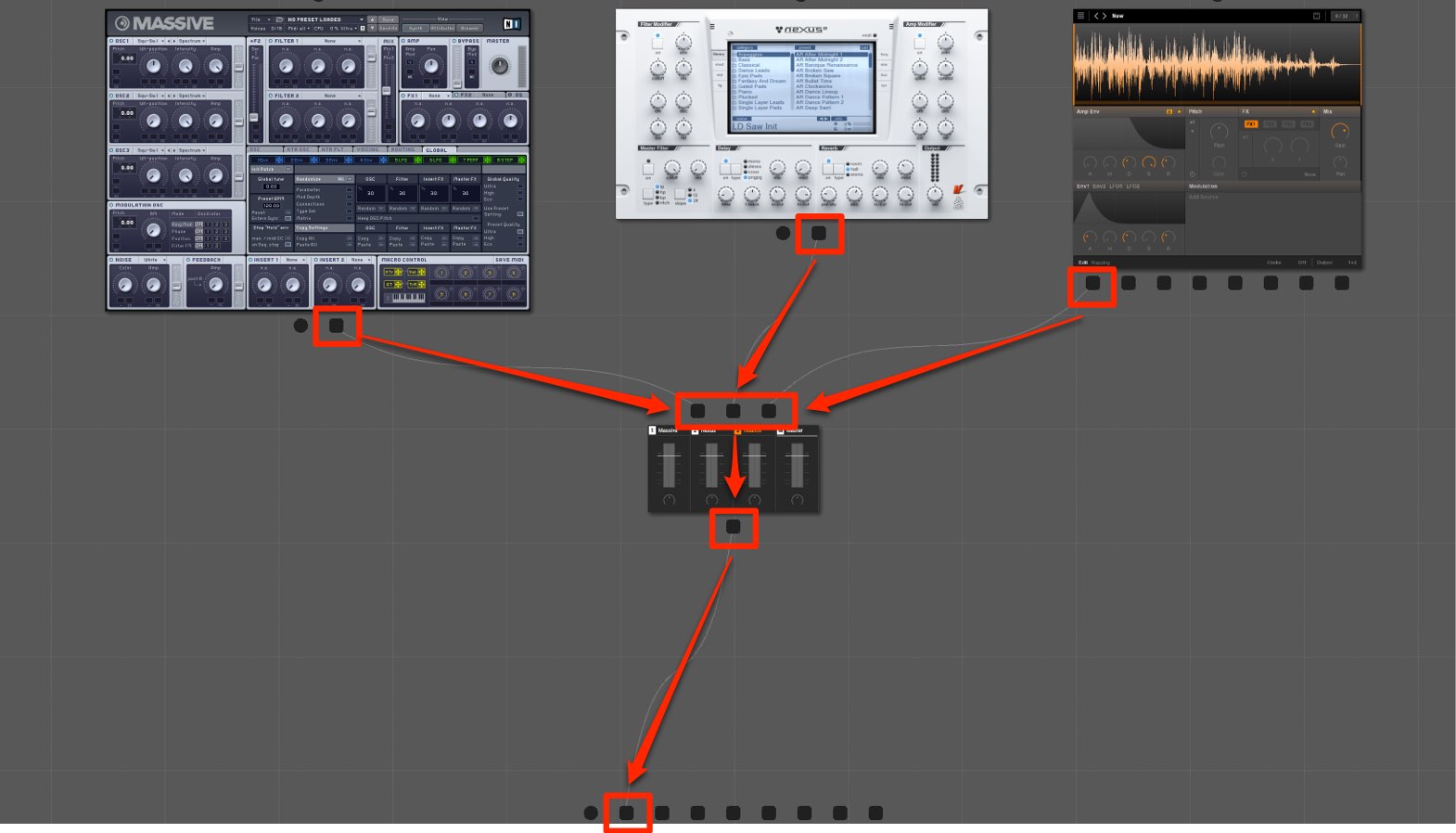Image resolution: width=1456 pixels, height=833 pixels.
Task: Click Massive's square audio output port
Action: (x=337, y=326)
